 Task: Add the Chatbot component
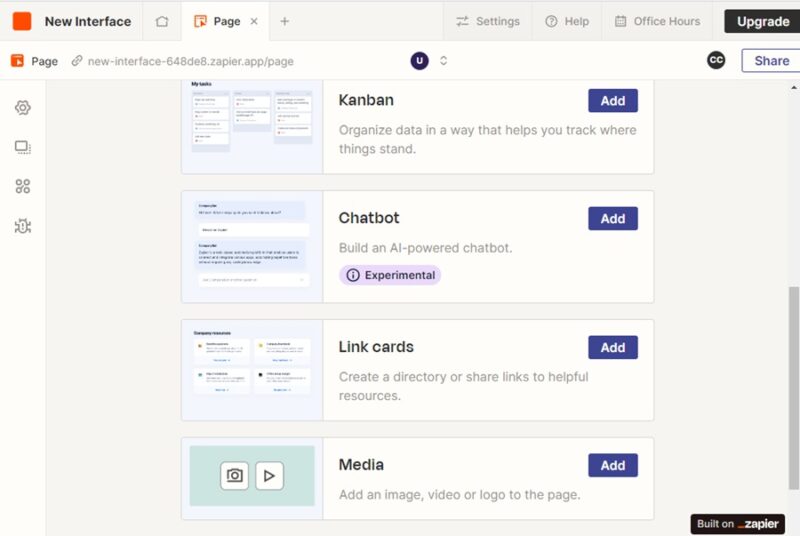point(613,218)
